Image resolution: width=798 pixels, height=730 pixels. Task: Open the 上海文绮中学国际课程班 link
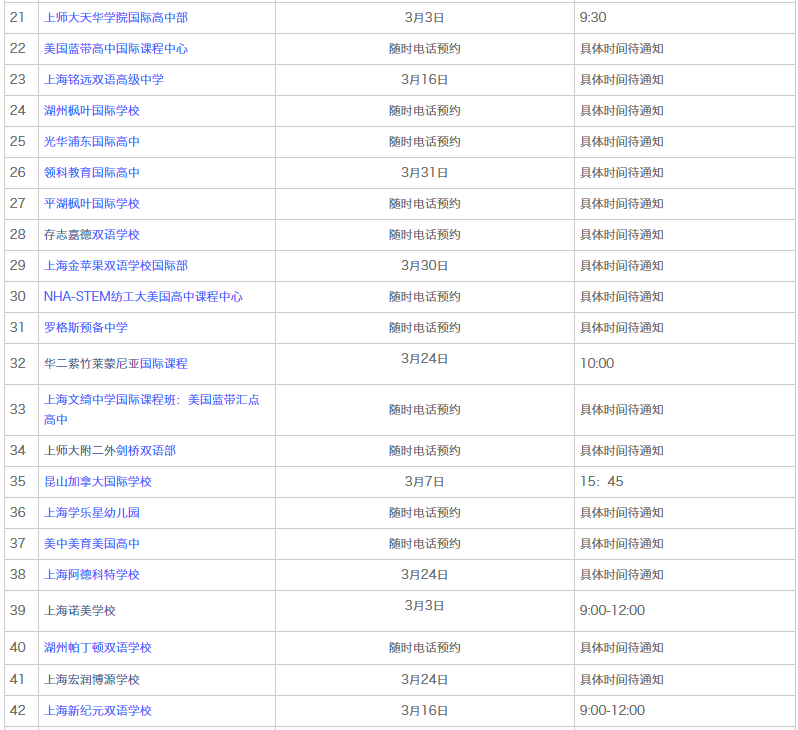[x=152, y=410]
